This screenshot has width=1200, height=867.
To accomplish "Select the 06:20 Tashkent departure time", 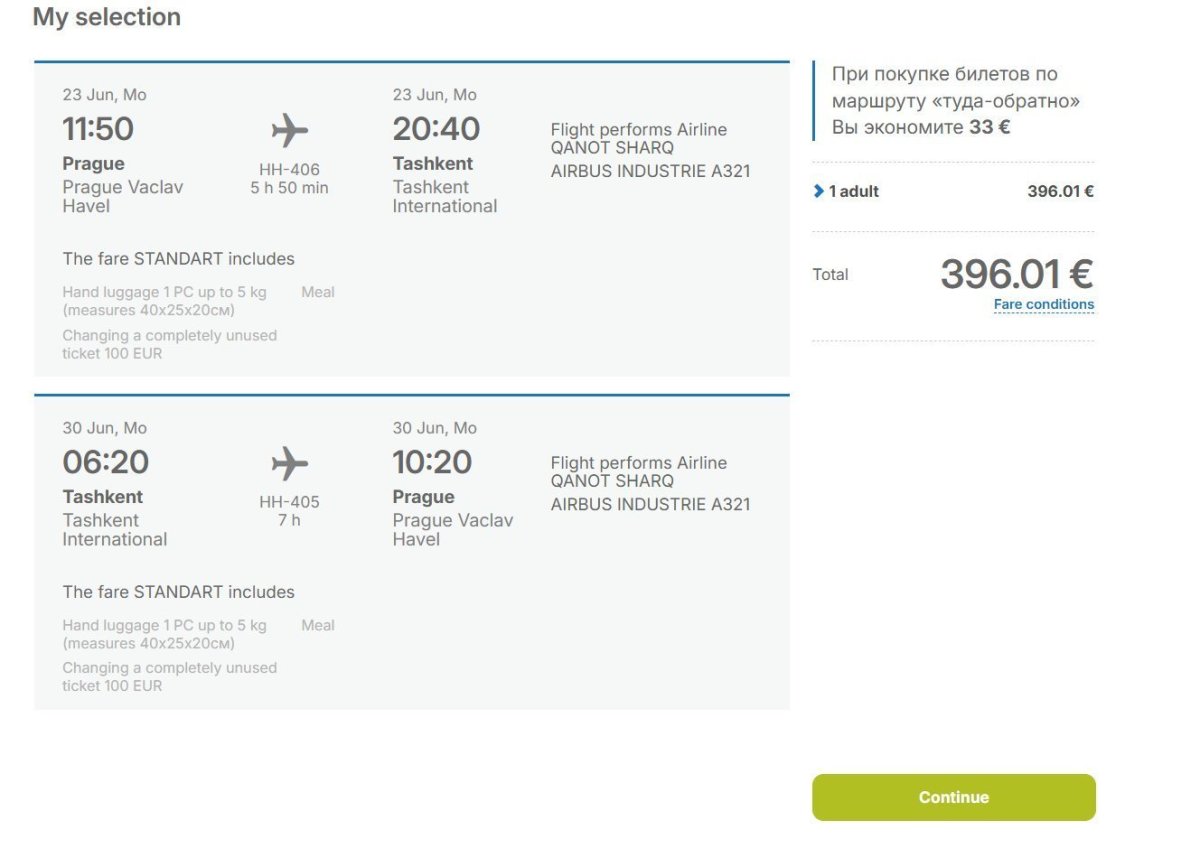I will pos(106,462).
